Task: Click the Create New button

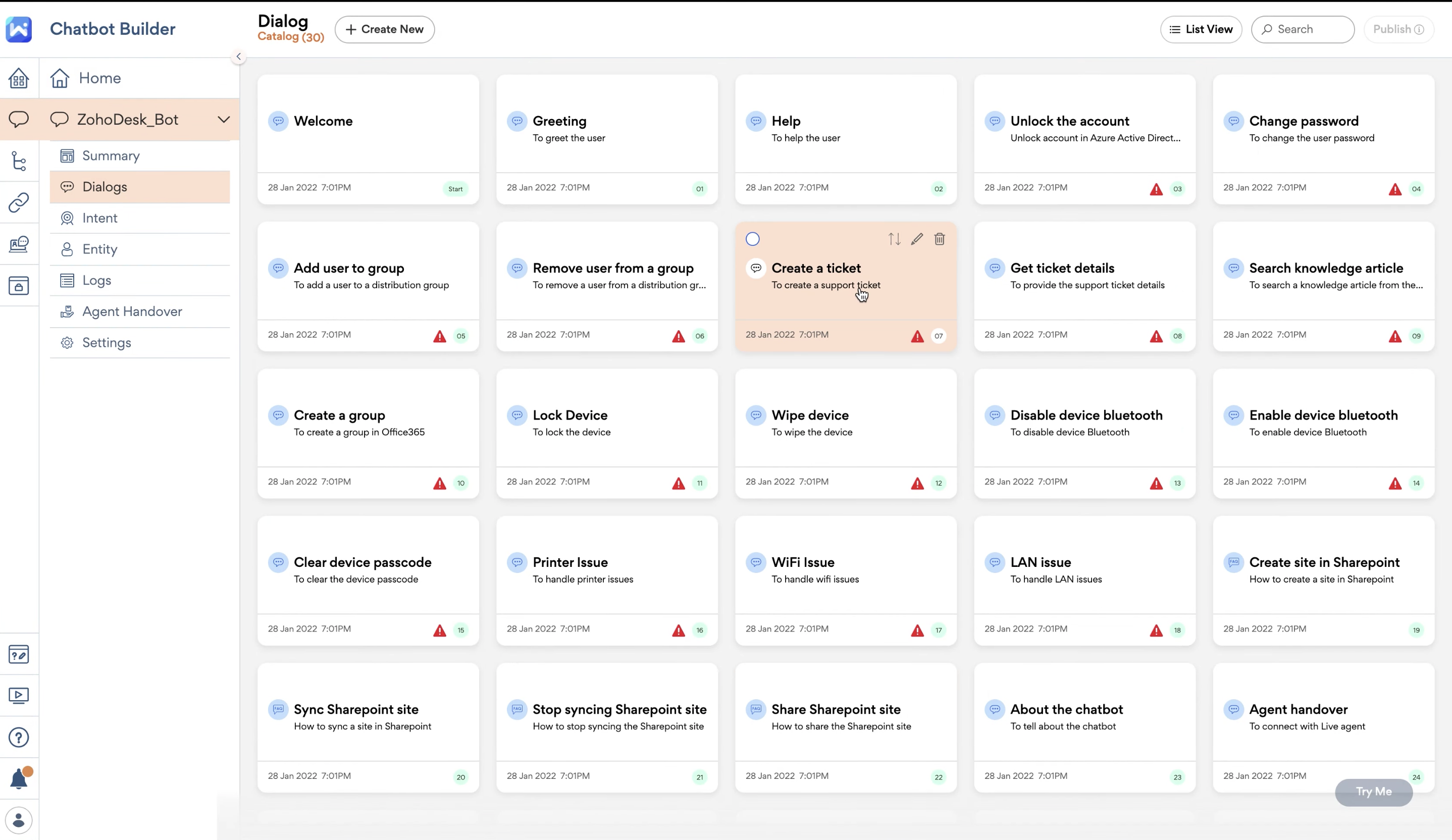Action: [384, 29]
